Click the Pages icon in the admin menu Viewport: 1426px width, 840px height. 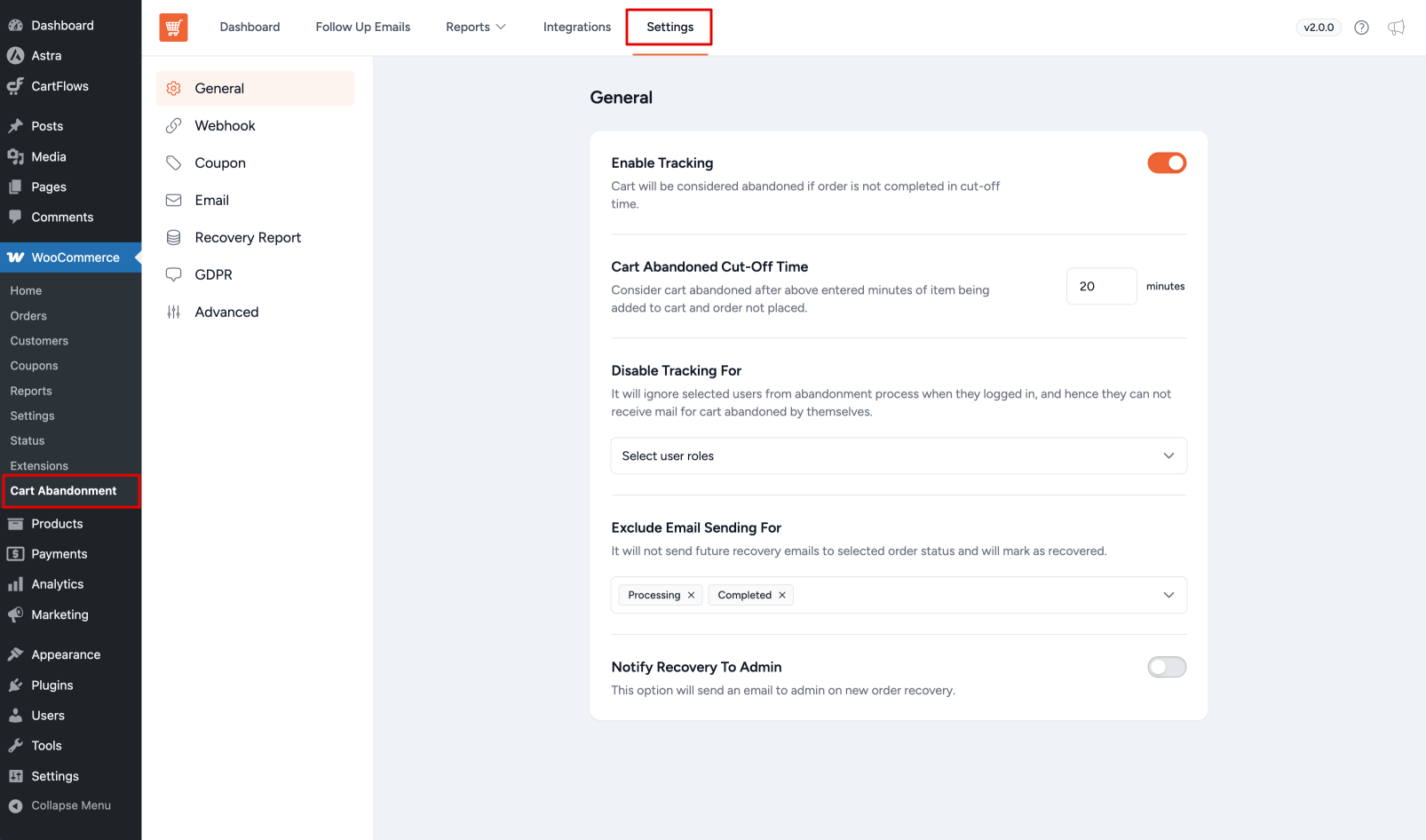(x=15, y=187)
